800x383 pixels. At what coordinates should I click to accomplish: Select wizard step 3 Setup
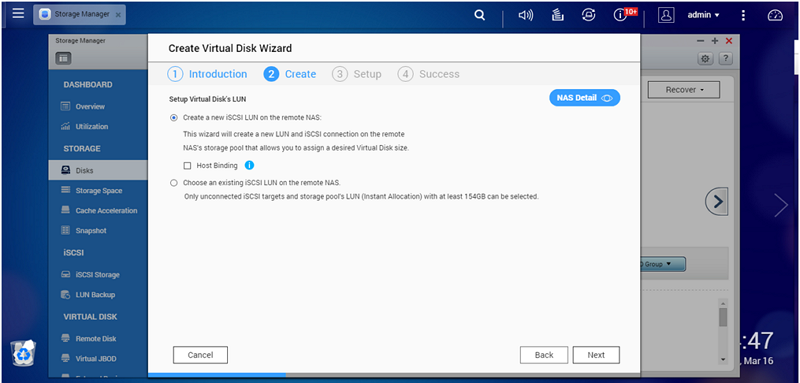356,74
